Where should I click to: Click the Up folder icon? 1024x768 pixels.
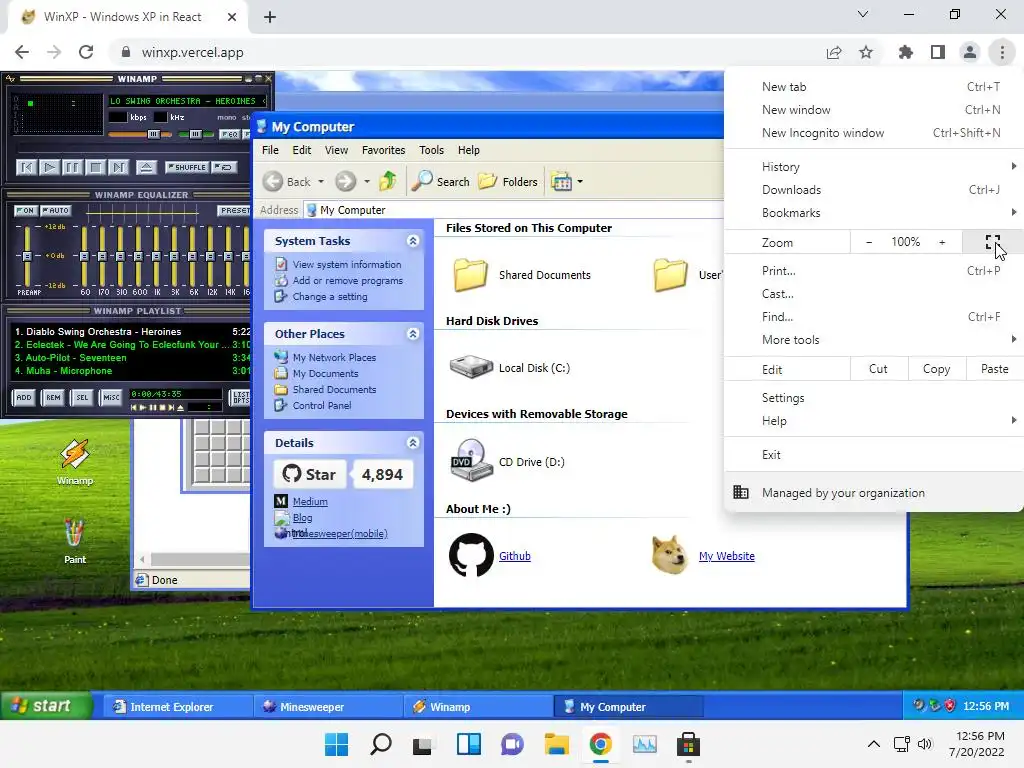pyautogui.click(x=388, y=181)
